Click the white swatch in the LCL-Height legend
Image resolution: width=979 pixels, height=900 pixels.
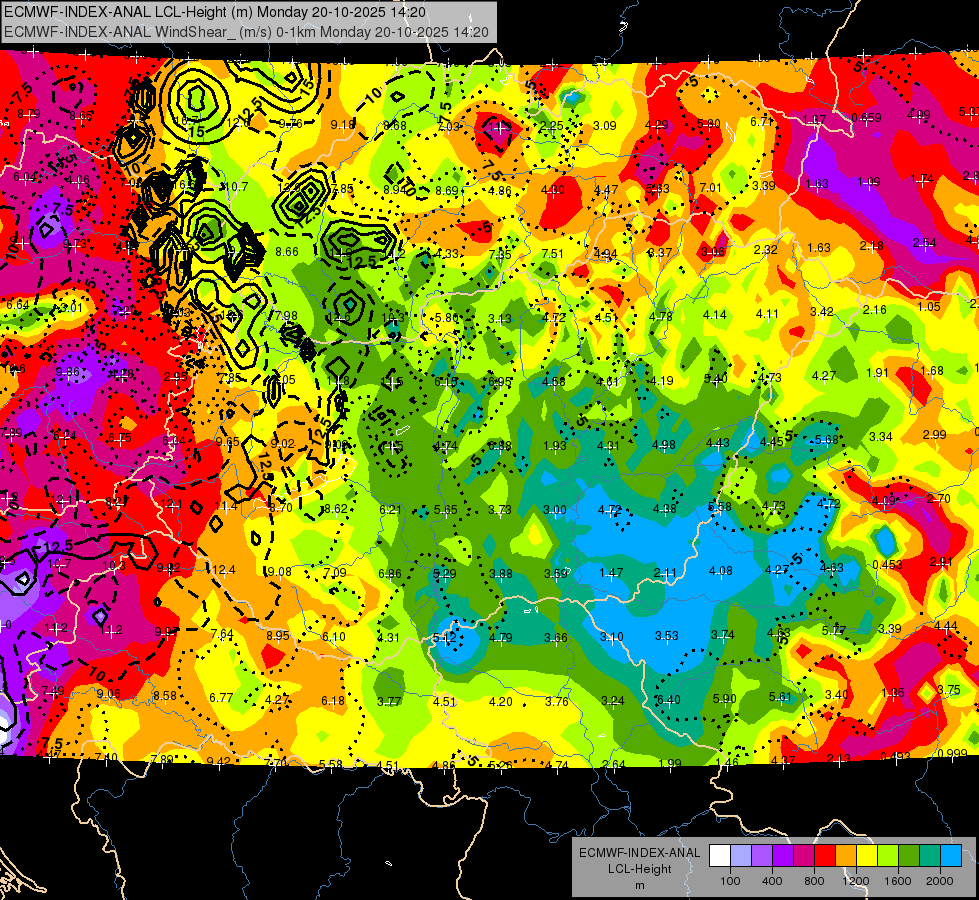pos(720,856)
